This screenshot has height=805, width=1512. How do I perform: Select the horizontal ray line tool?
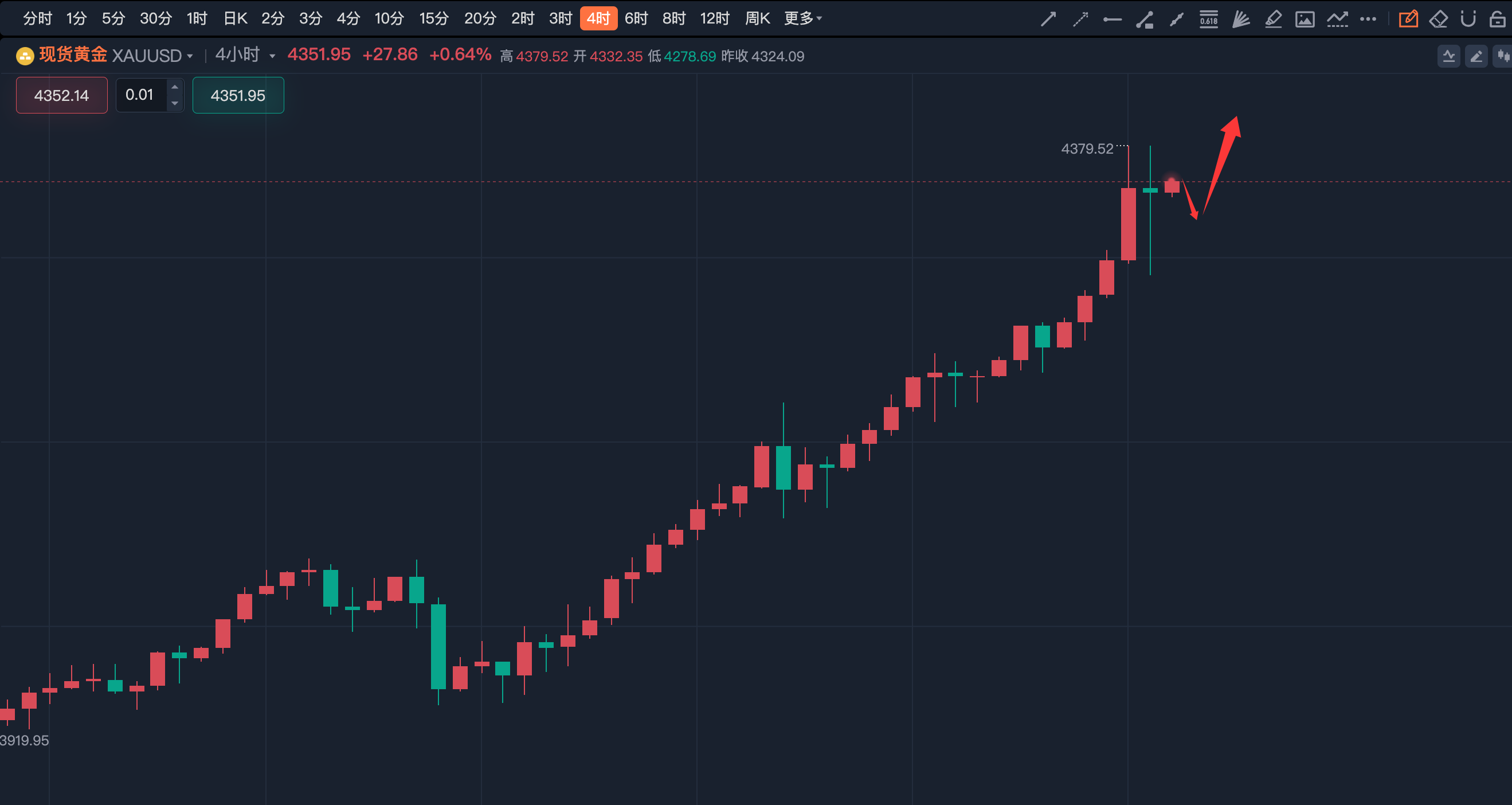pos(1113,19)
